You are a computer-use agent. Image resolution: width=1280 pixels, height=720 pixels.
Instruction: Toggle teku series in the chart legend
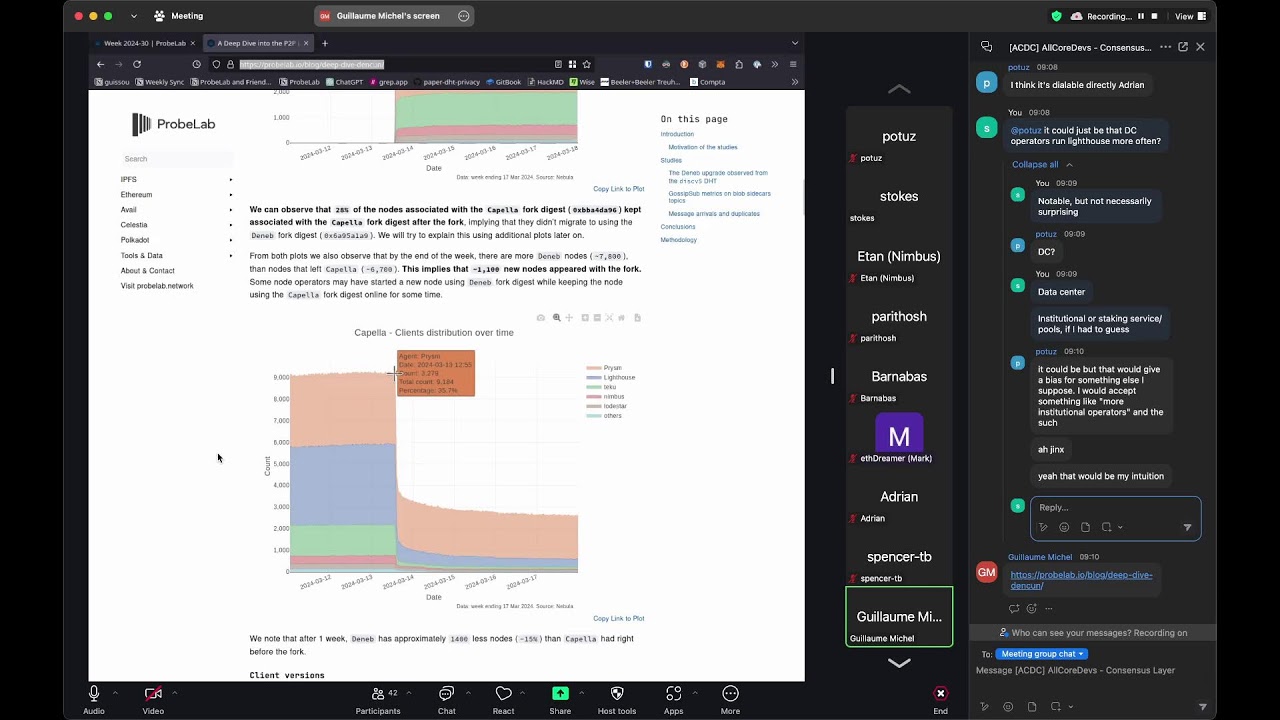tap(601, 387)
